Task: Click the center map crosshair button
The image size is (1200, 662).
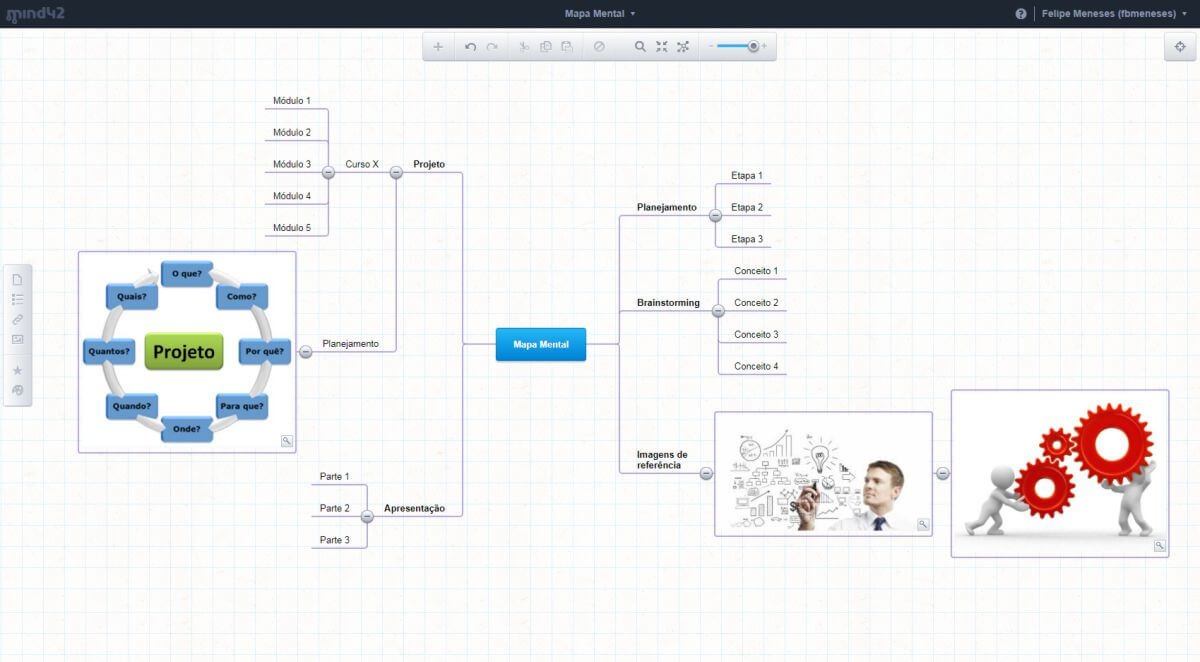Action: pos(1180,47)
